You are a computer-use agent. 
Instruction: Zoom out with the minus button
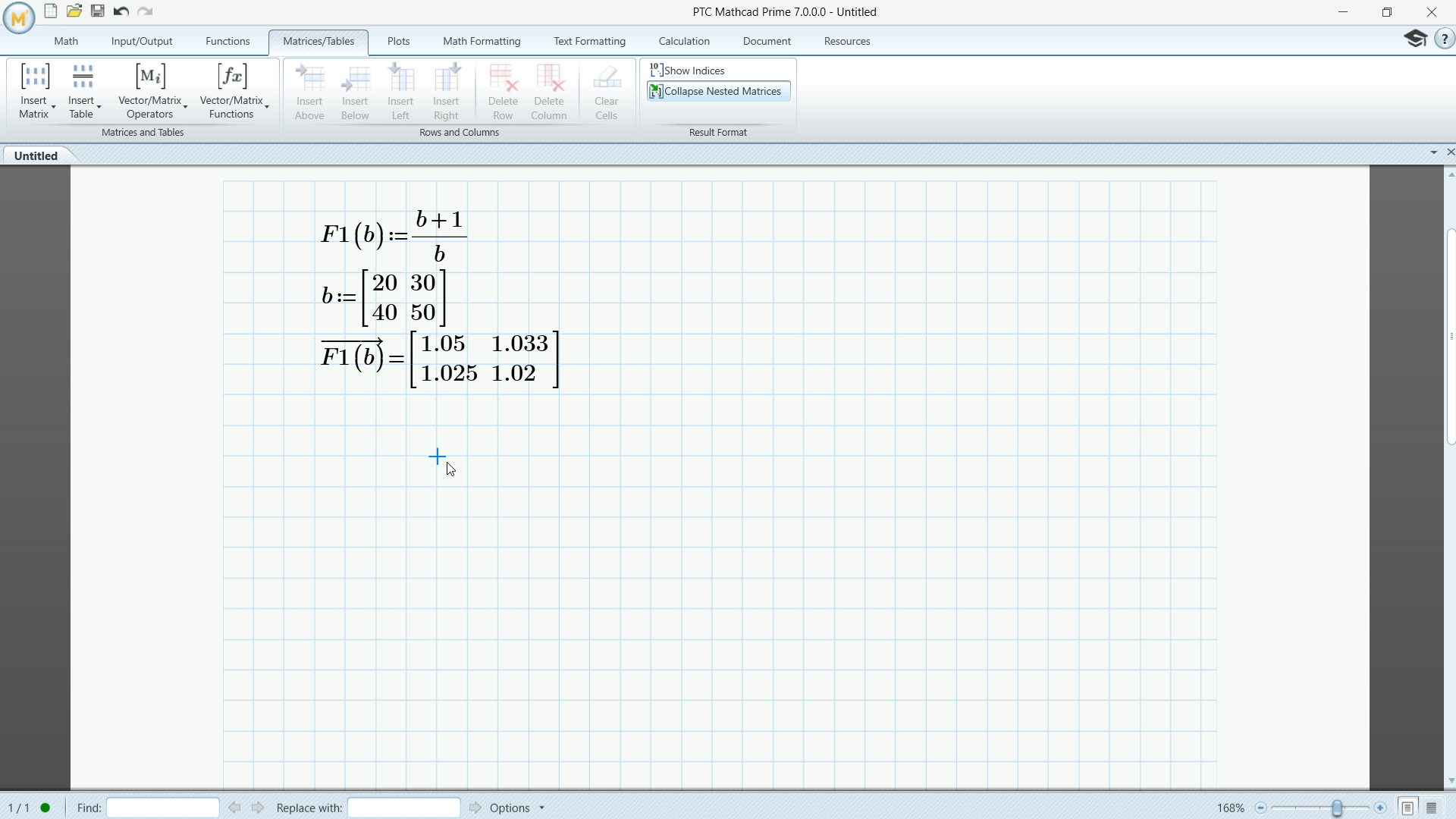tap(1260, 808)
